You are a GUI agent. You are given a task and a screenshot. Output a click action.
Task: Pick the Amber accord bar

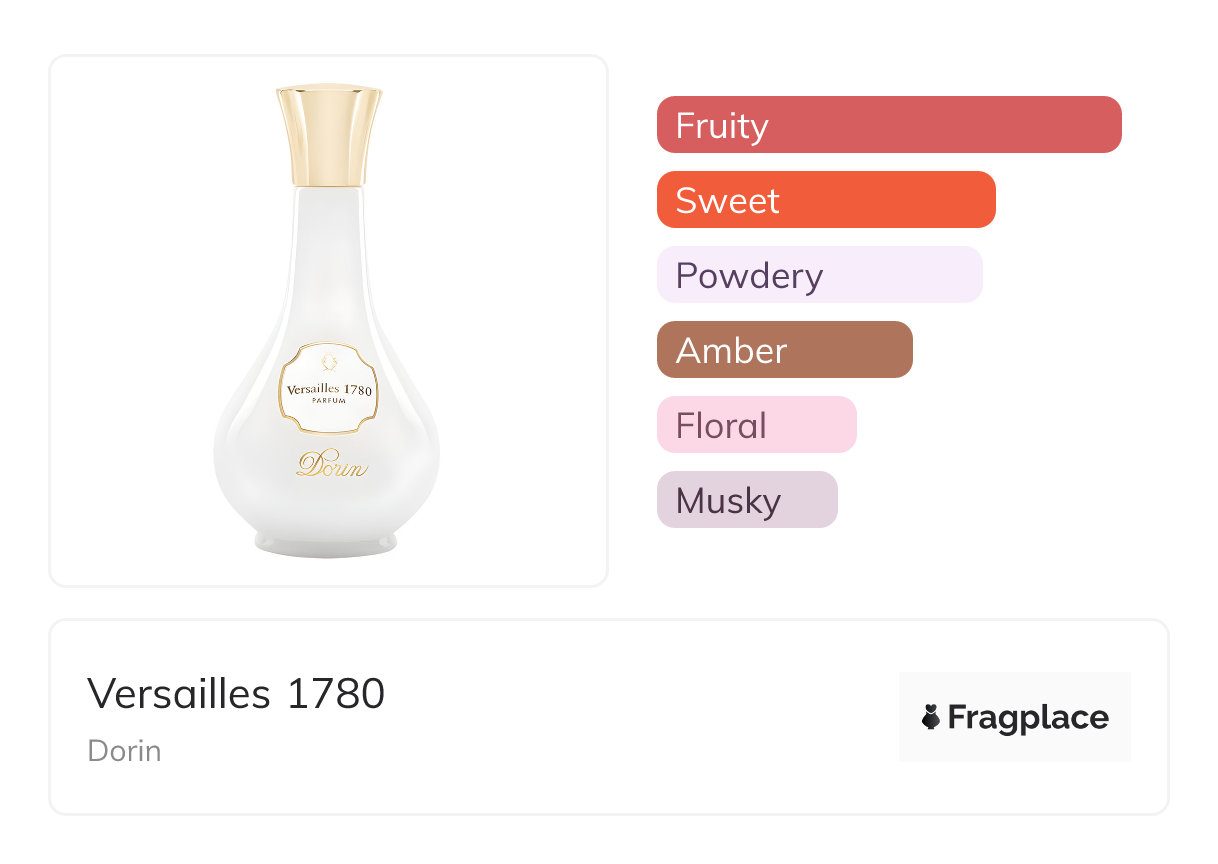pyautogui.click(x=784, y=350)
